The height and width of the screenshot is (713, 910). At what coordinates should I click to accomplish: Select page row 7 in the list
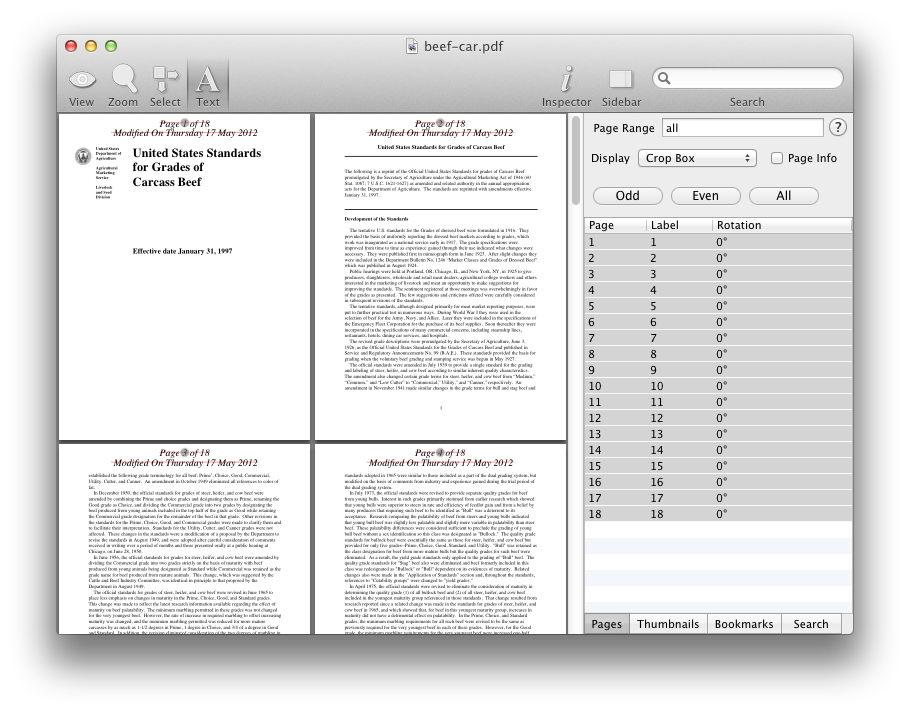[718, 338]
